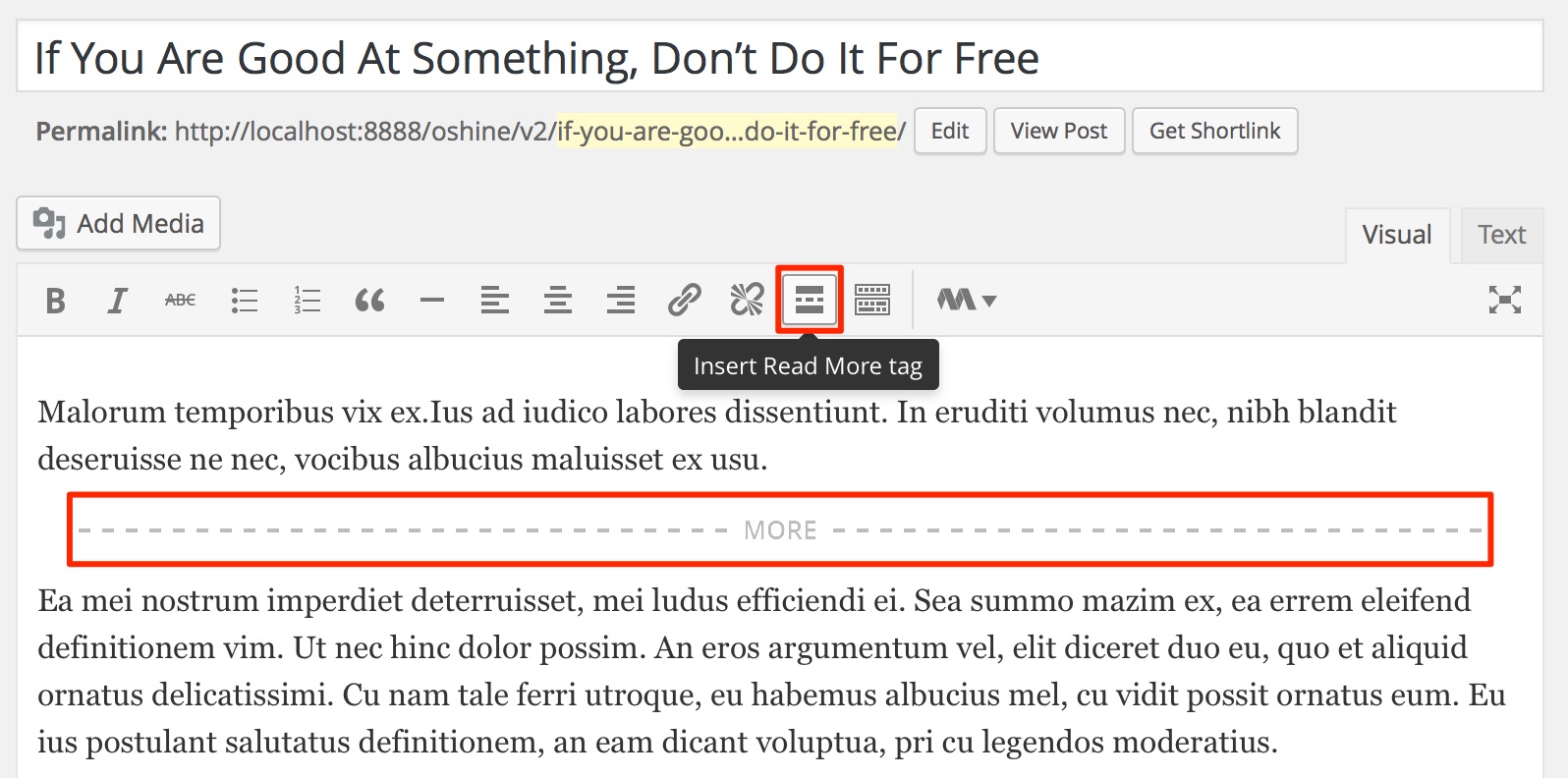Place cursor in paragraph starting 'Ea mei nostrum'
This screenshot has height=778, width=1568.
[x=771, y=671]
